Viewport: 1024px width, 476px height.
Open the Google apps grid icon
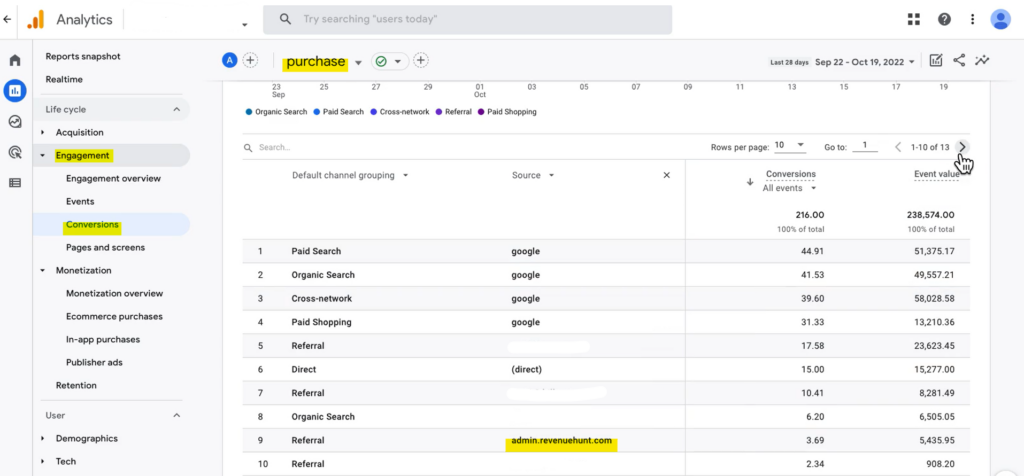coord(914,20)
